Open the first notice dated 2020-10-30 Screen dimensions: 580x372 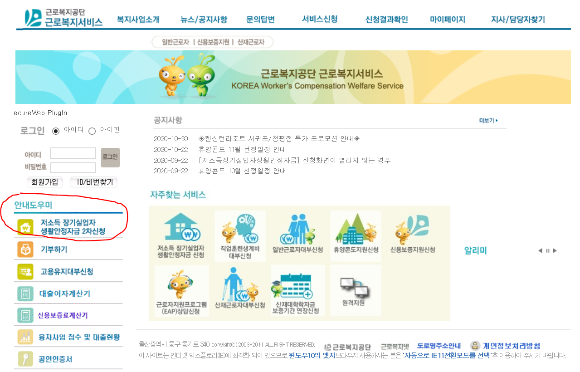(x=279, y=139)
